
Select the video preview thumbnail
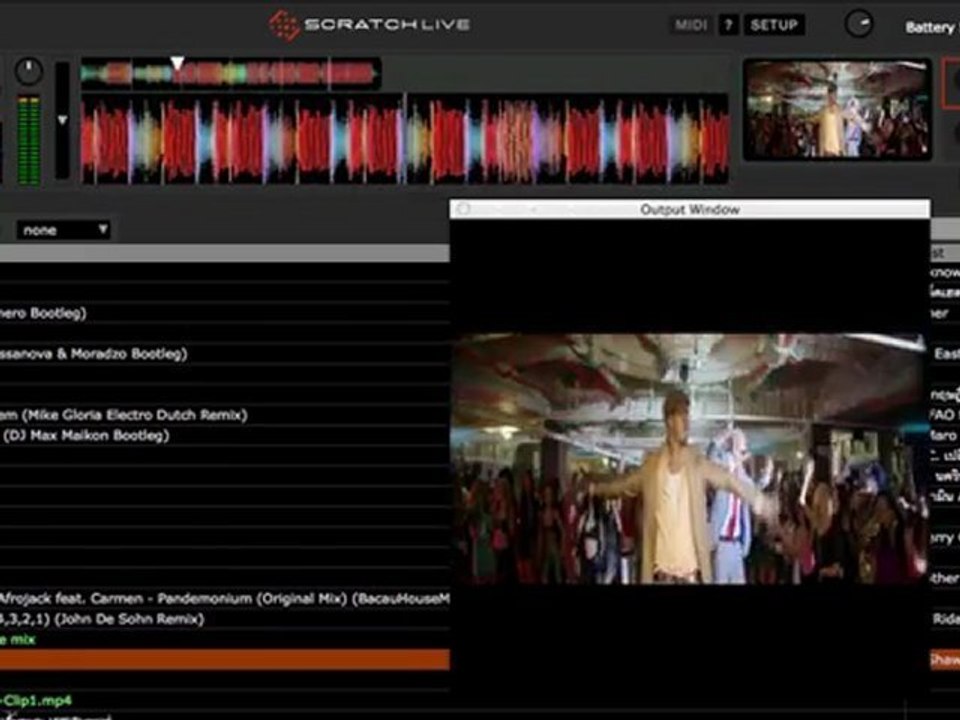click(x=837, y=110)
